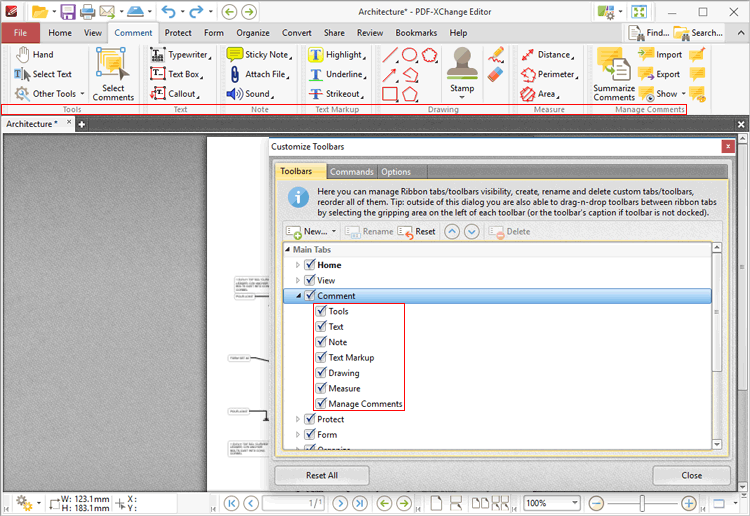Select the Sound comment tool
The width and height of the screenshot is (750, 516).
(250, 94)
